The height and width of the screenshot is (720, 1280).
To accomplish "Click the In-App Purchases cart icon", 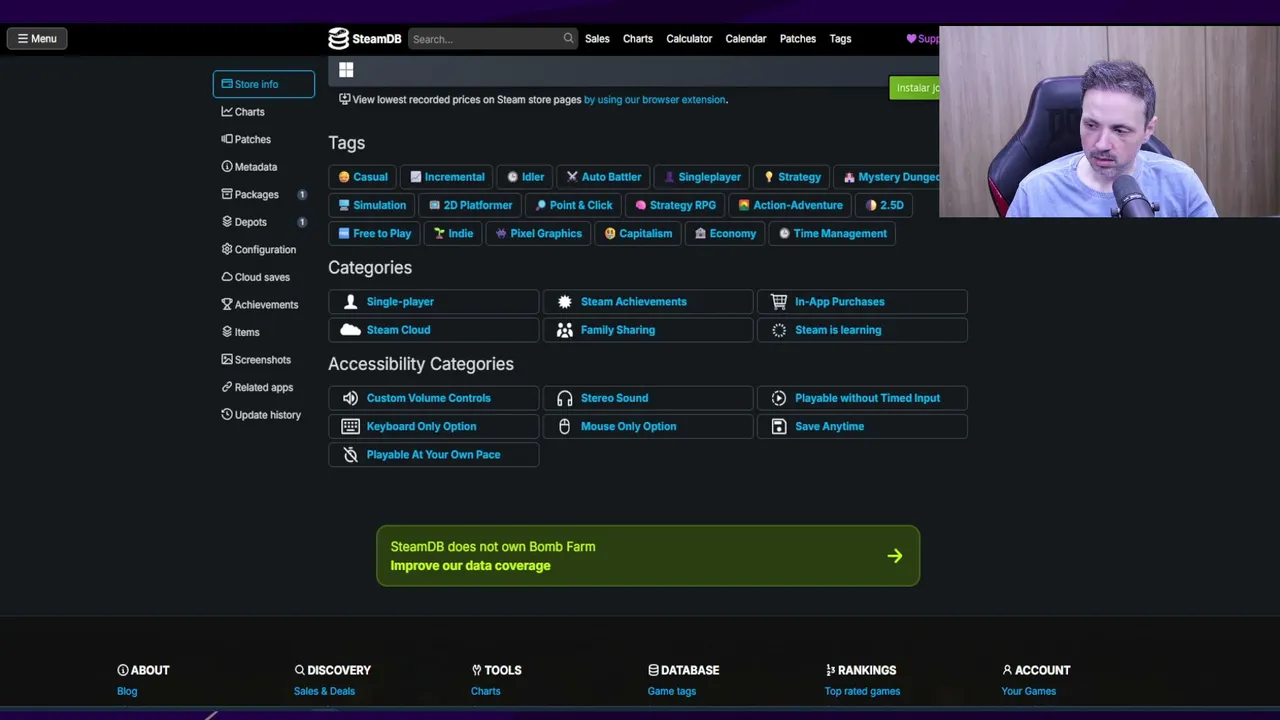I will pos(779,302).
